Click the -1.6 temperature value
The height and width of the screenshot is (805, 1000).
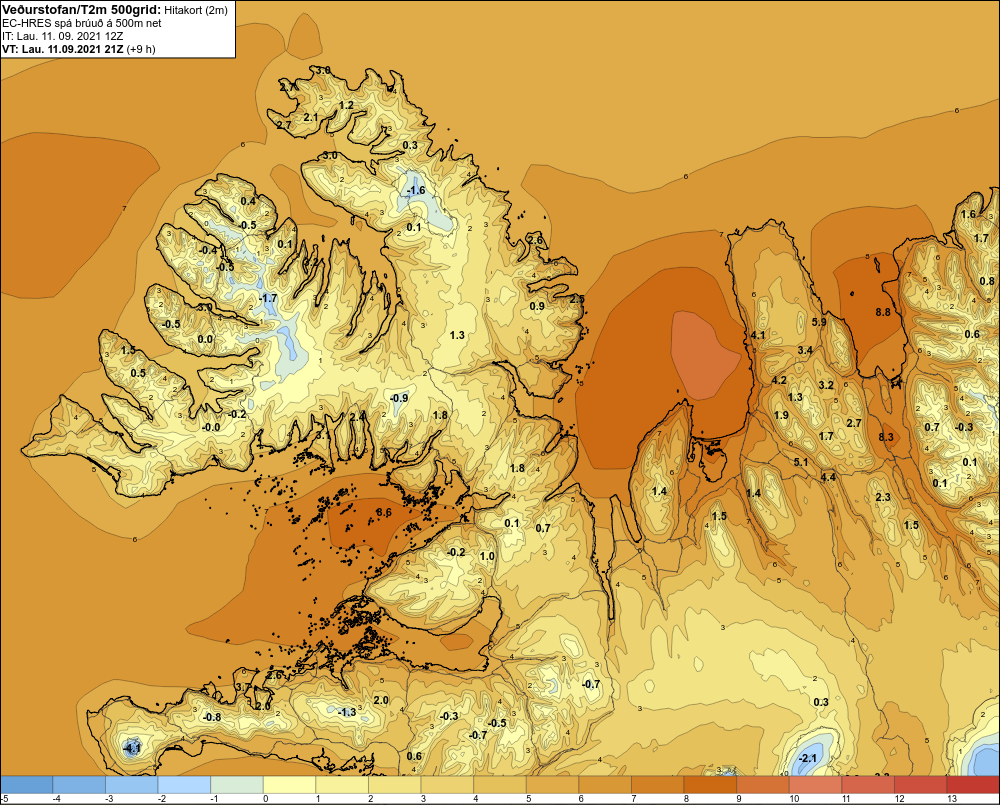pyautogui.click(x=416, y=190)
